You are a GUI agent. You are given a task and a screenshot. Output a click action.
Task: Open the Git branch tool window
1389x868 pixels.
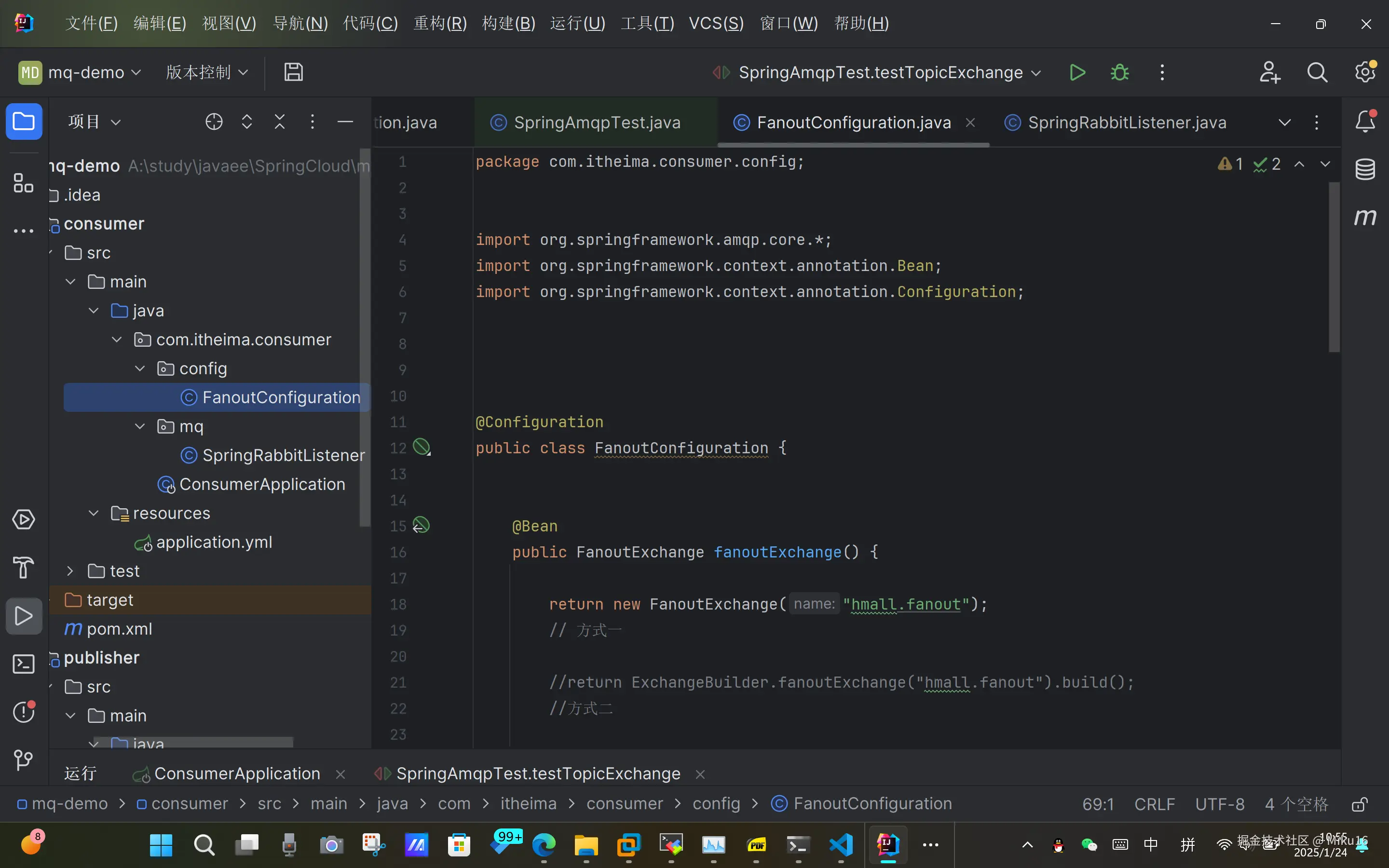coord(24,760)
